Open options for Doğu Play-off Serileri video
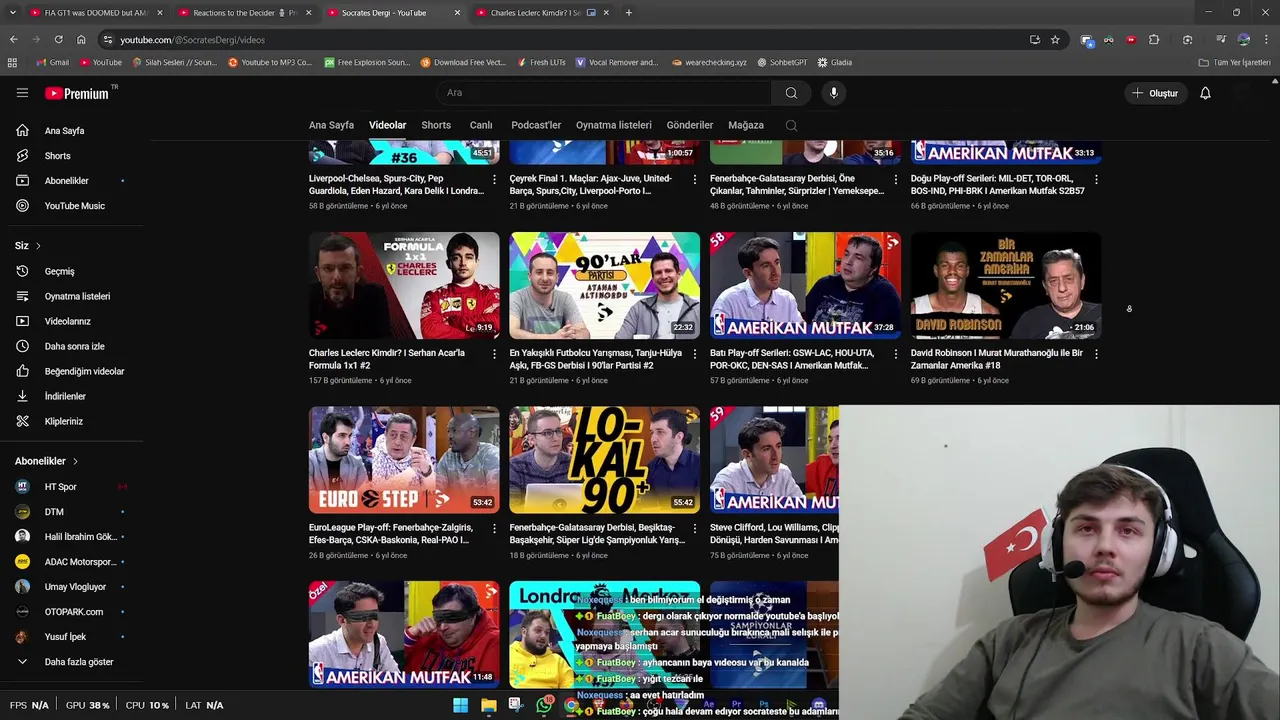The image size is (1280, 720). (1096, 180)
